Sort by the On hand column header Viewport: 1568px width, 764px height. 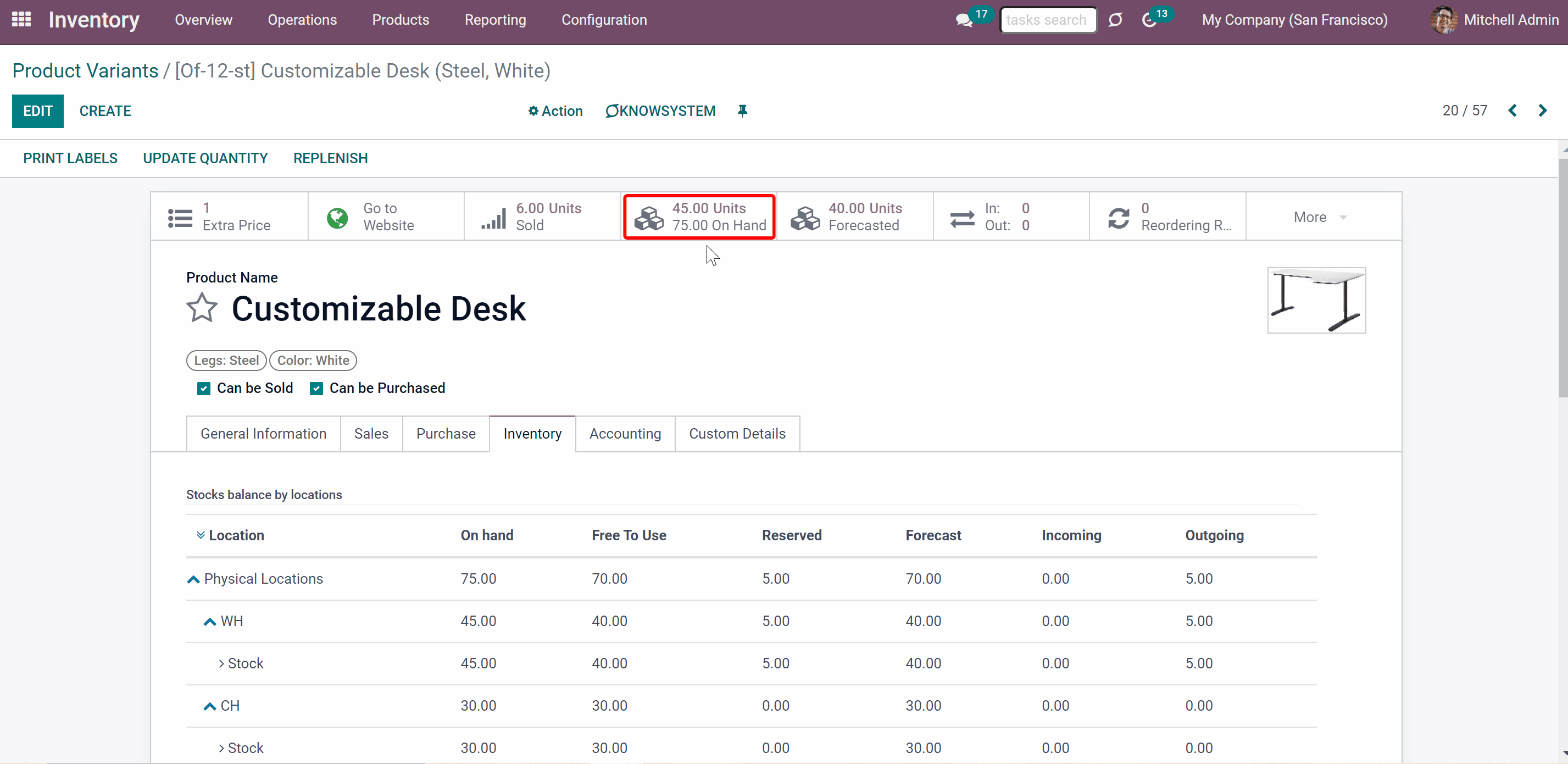click(487, 535)
